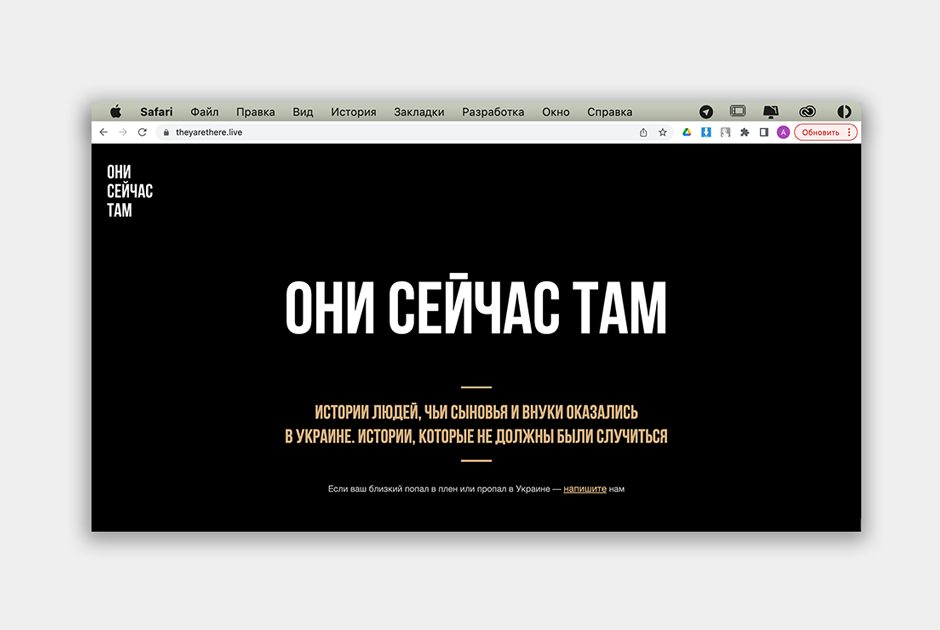Image resolution: width=940 pixels, height=630 pixels.
Task: Toggle the browser side panel
Action: tap(764, 132)
